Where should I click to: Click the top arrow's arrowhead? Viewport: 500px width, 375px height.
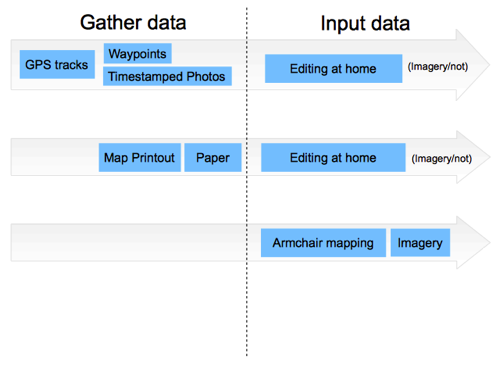tap(472, 65)
